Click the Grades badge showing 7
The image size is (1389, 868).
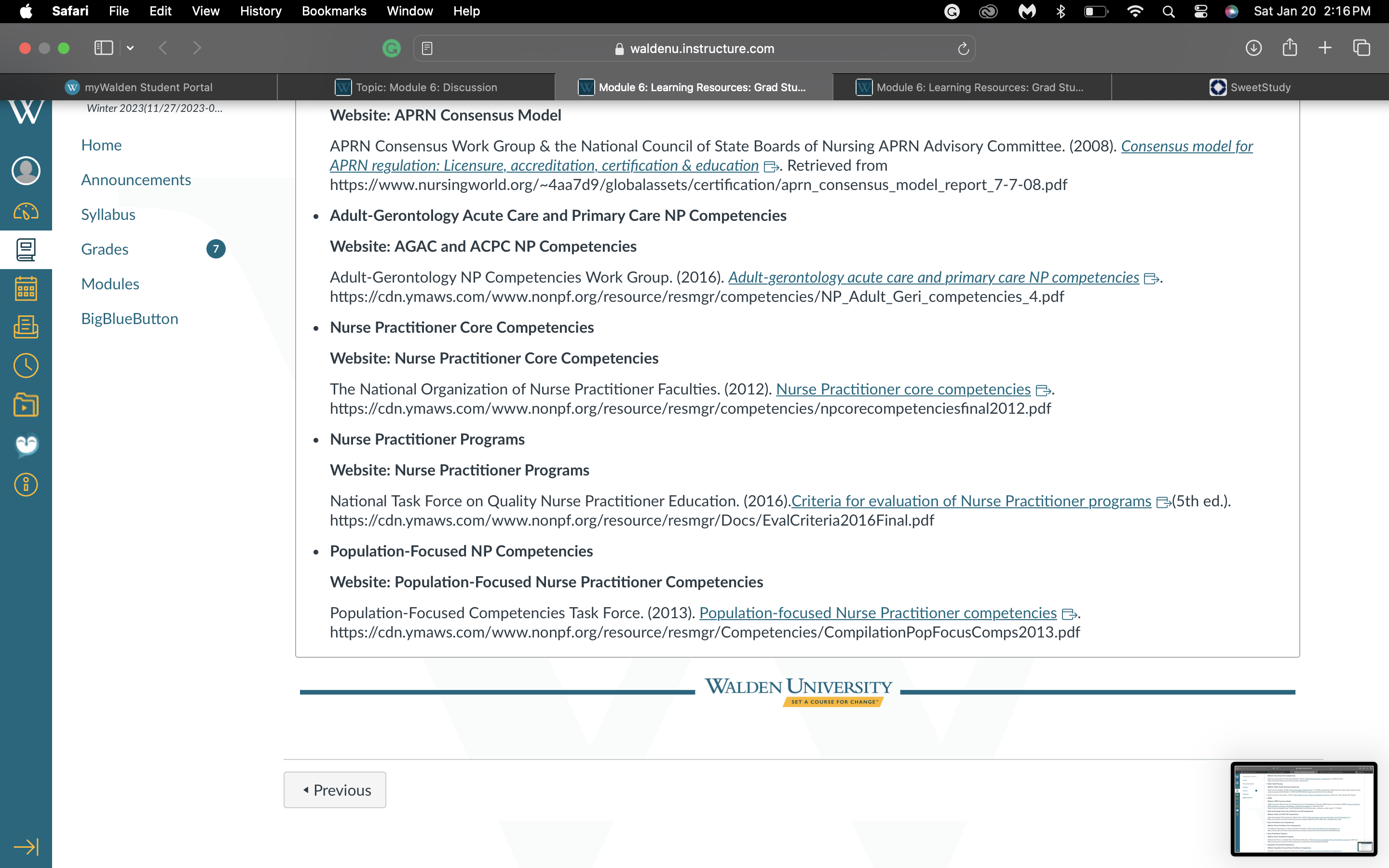(216, 249)
